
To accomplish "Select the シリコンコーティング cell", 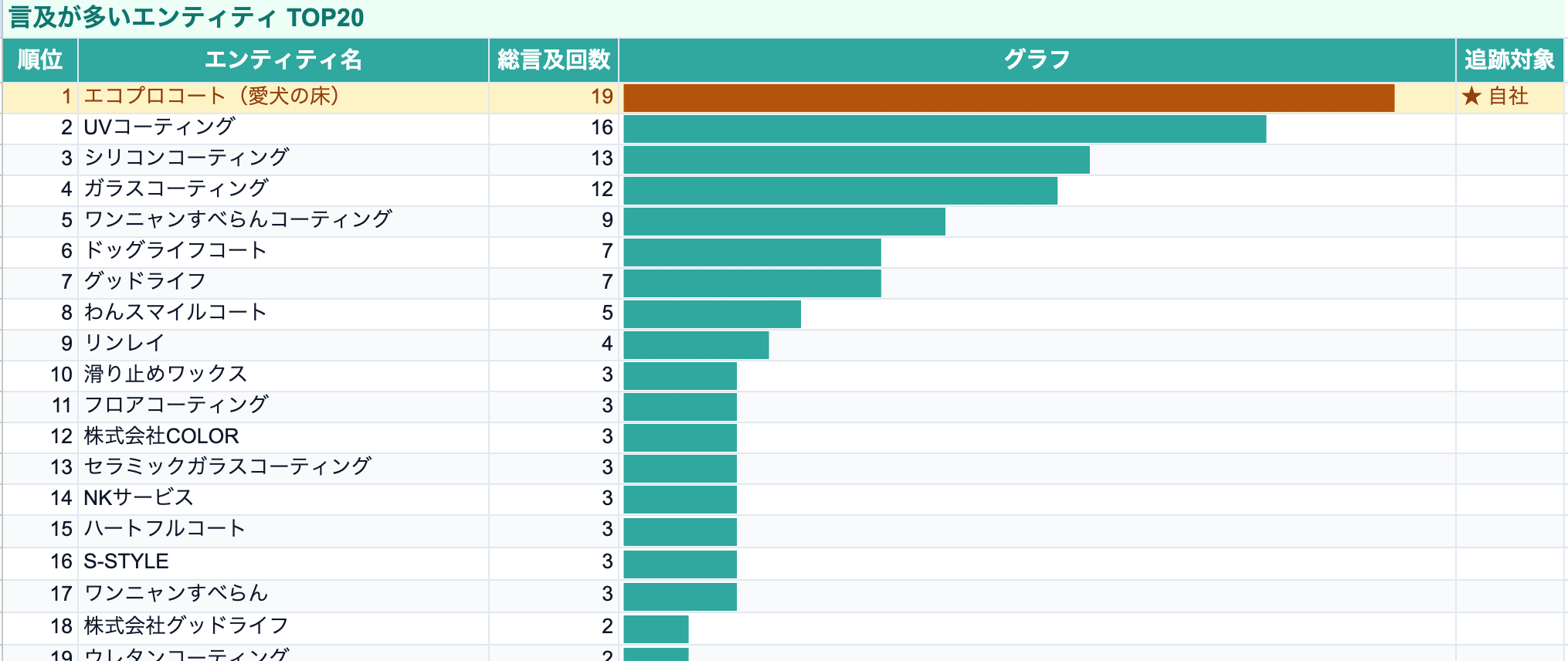I will tap(283, 159).
